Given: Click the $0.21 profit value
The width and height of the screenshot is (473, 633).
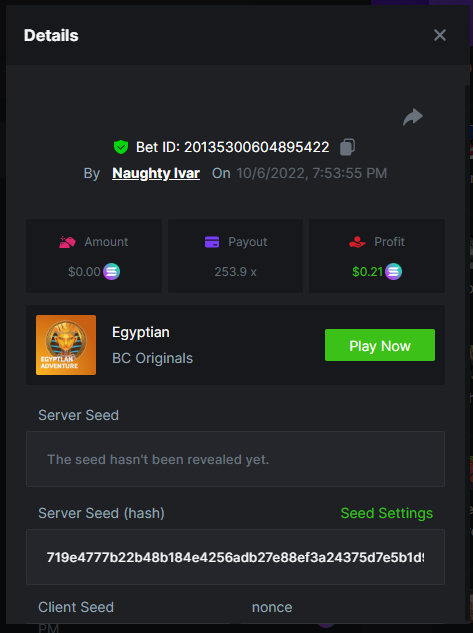Looking at the screenshot, I should [367, 272].
